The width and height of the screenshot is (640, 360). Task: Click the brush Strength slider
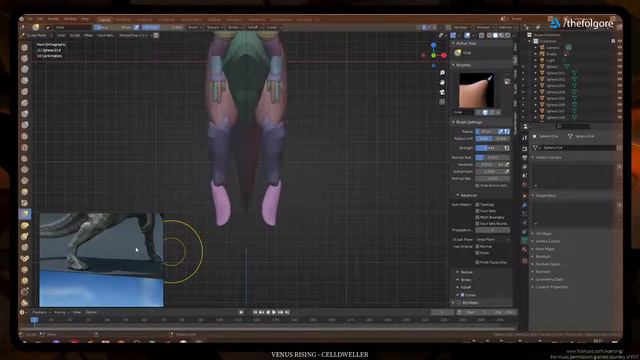point(489,148)
